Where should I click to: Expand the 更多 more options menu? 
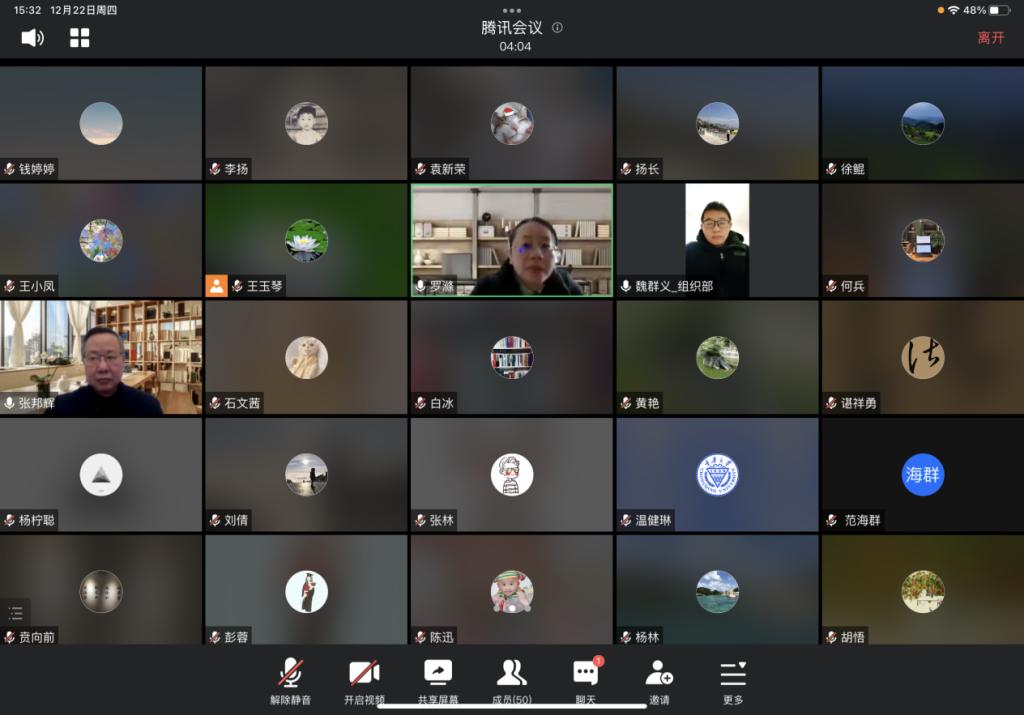733,680
